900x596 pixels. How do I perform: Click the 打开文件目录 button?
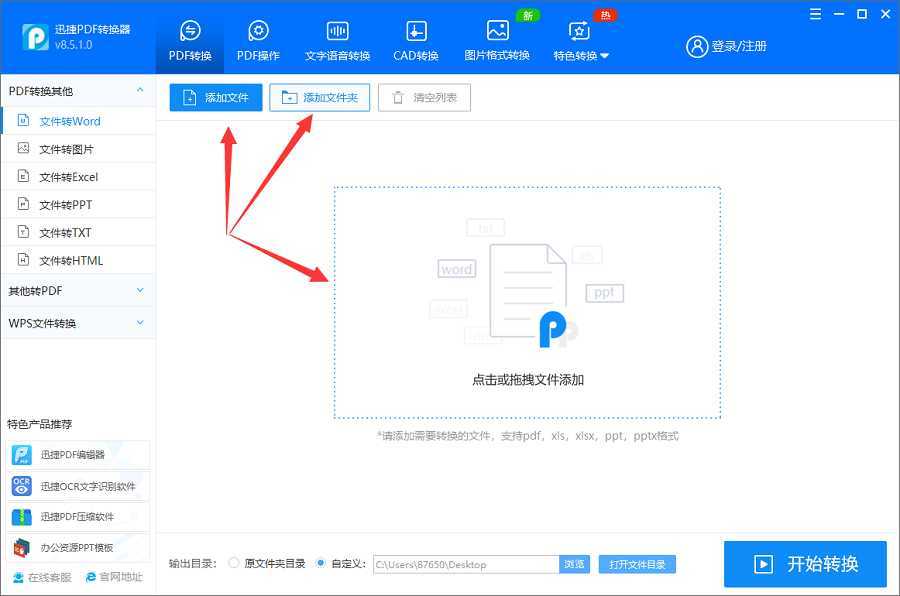point(637,564)
